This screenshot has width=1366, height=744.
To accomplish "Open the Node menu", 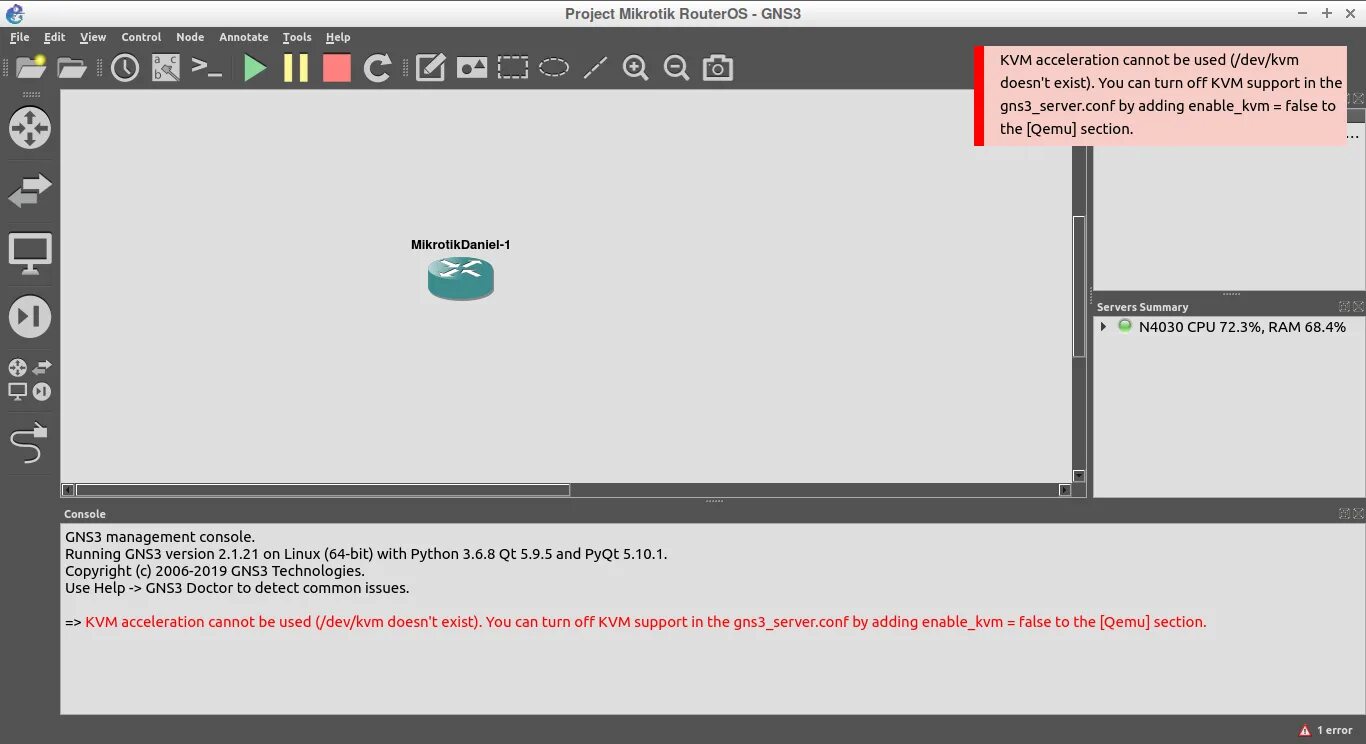I will click(190, 37).
